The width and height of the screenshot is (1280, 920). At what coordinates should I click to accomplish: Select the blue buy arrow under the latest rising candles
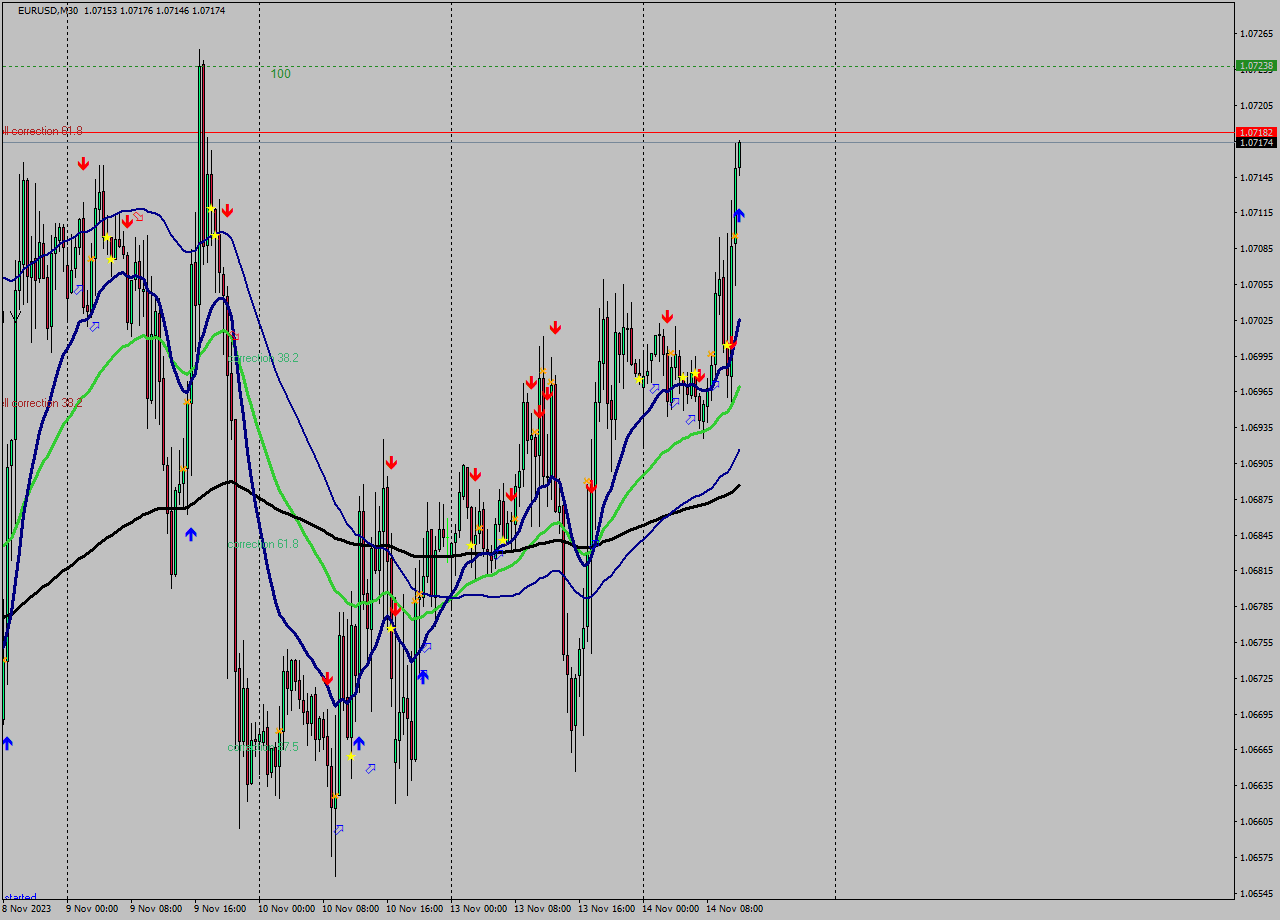[x=738, y=213]
